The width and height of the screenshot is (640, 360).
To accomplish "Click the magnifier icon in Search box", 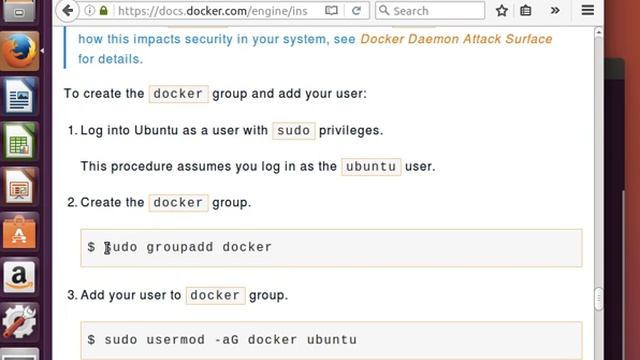I will point(384,11).
